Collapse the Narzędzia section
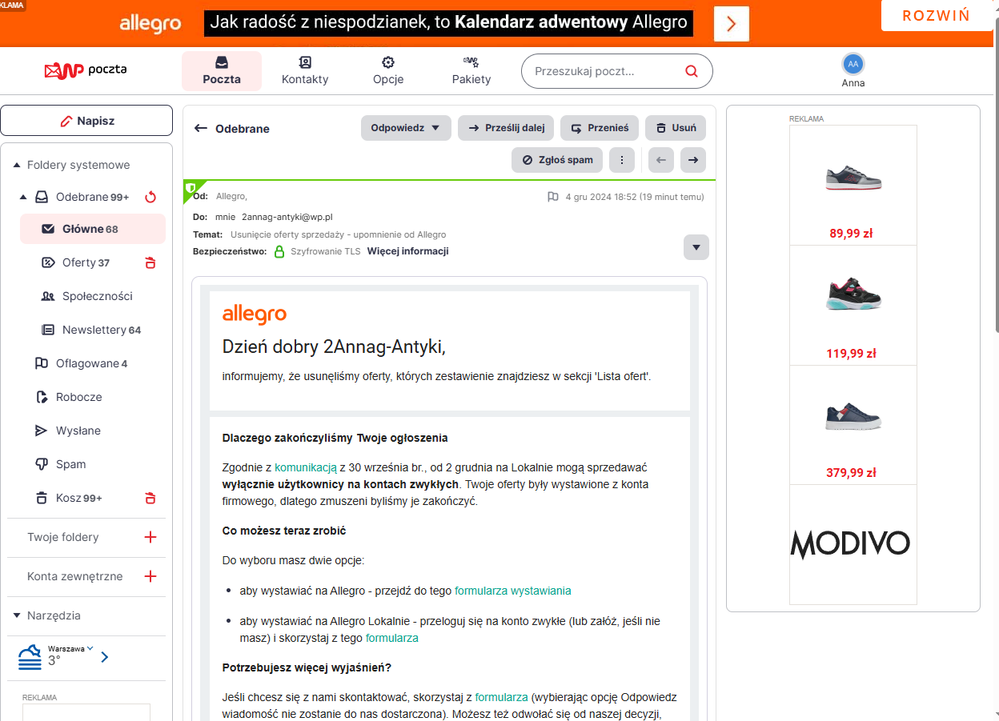 click(x=17, y=615)
